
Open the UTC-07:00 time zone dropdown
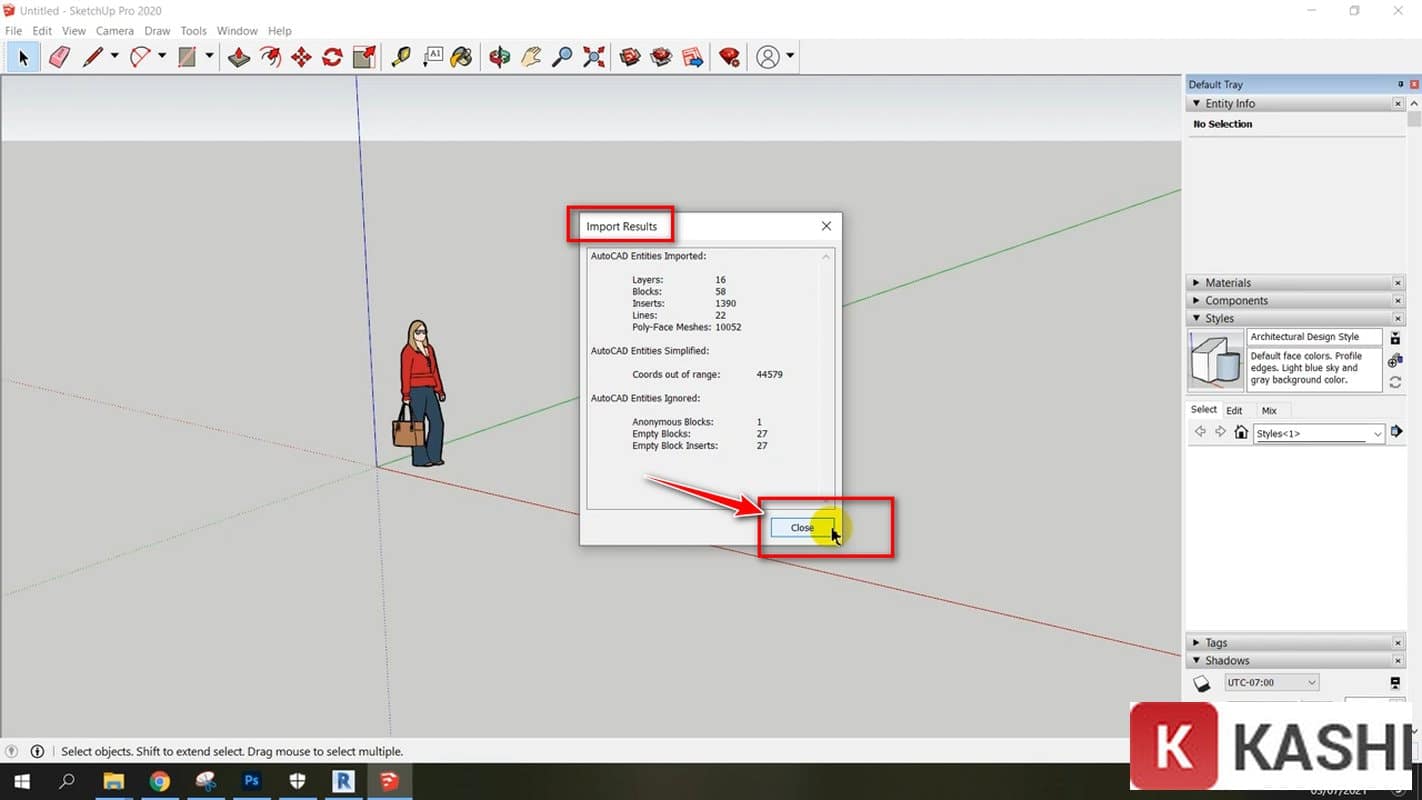[1271, 682]
